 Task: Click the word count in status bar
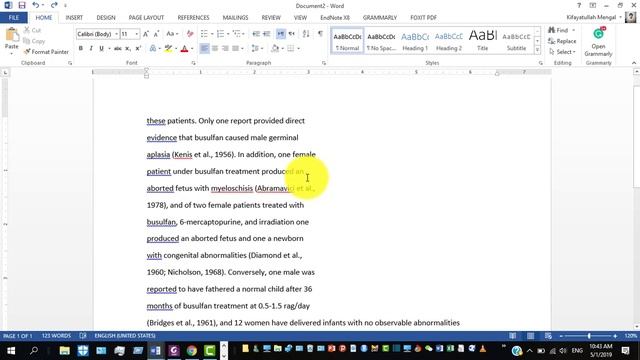56,336
